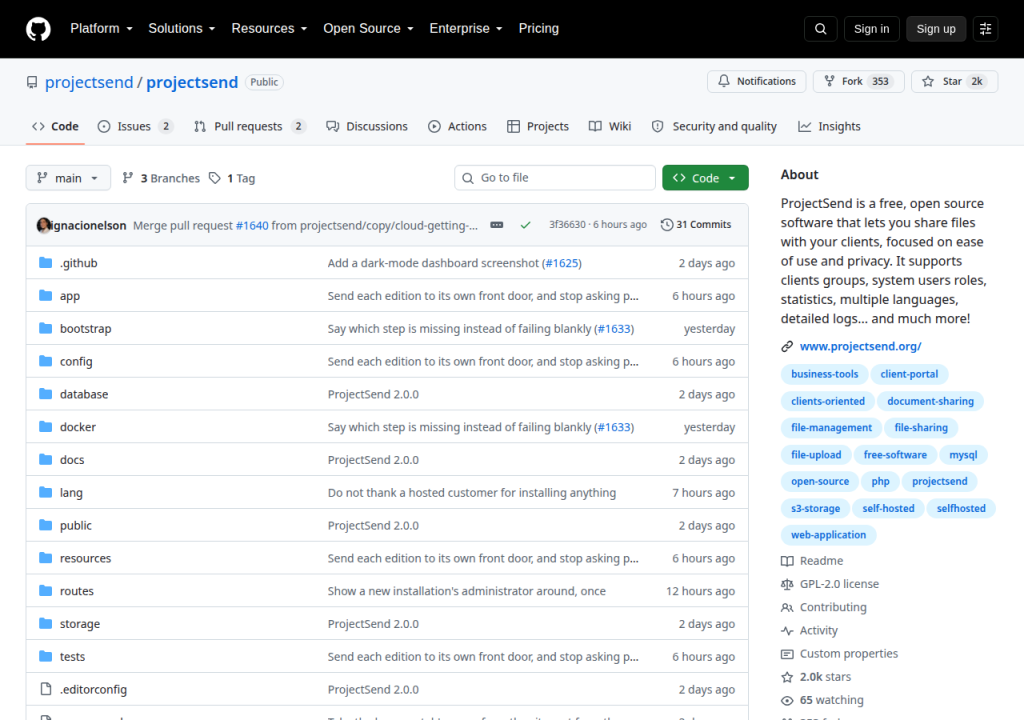Switch to the Insights tab
The image size is (1024, 720).
coord(829,126)
